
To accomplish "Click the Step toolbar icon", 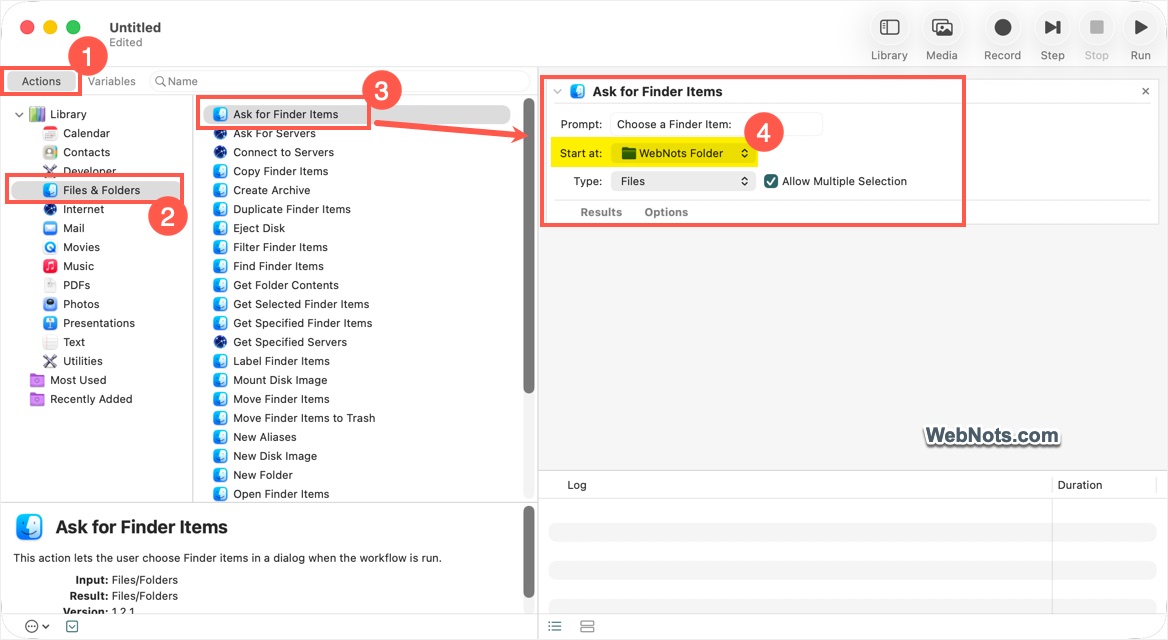I will 1053,28.
